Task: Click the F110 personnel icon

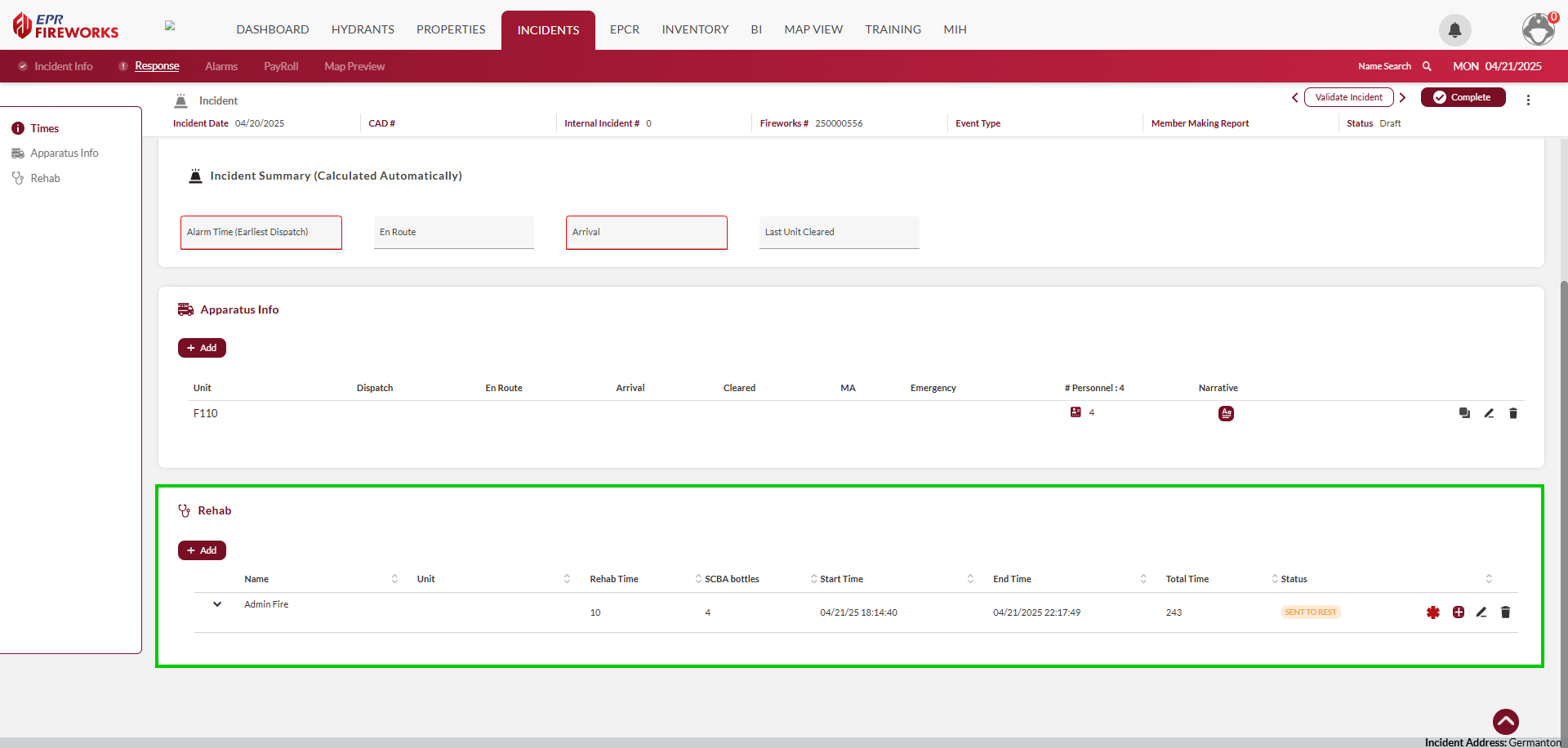Action: point(1076,412)
